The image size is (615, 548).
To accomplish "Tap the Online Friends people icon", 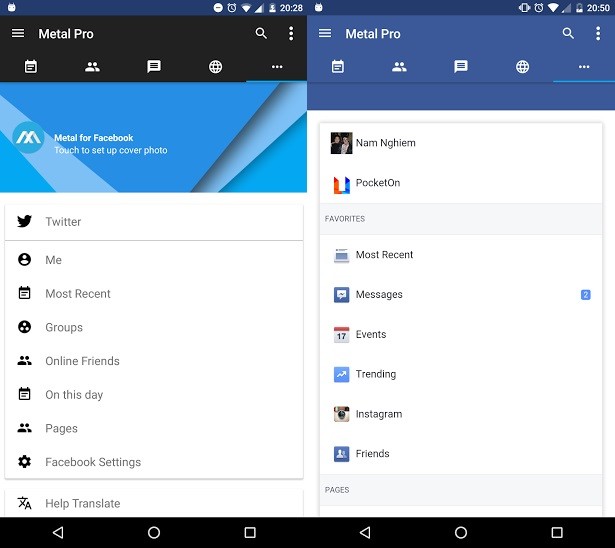I will click(x=24, y=360).
